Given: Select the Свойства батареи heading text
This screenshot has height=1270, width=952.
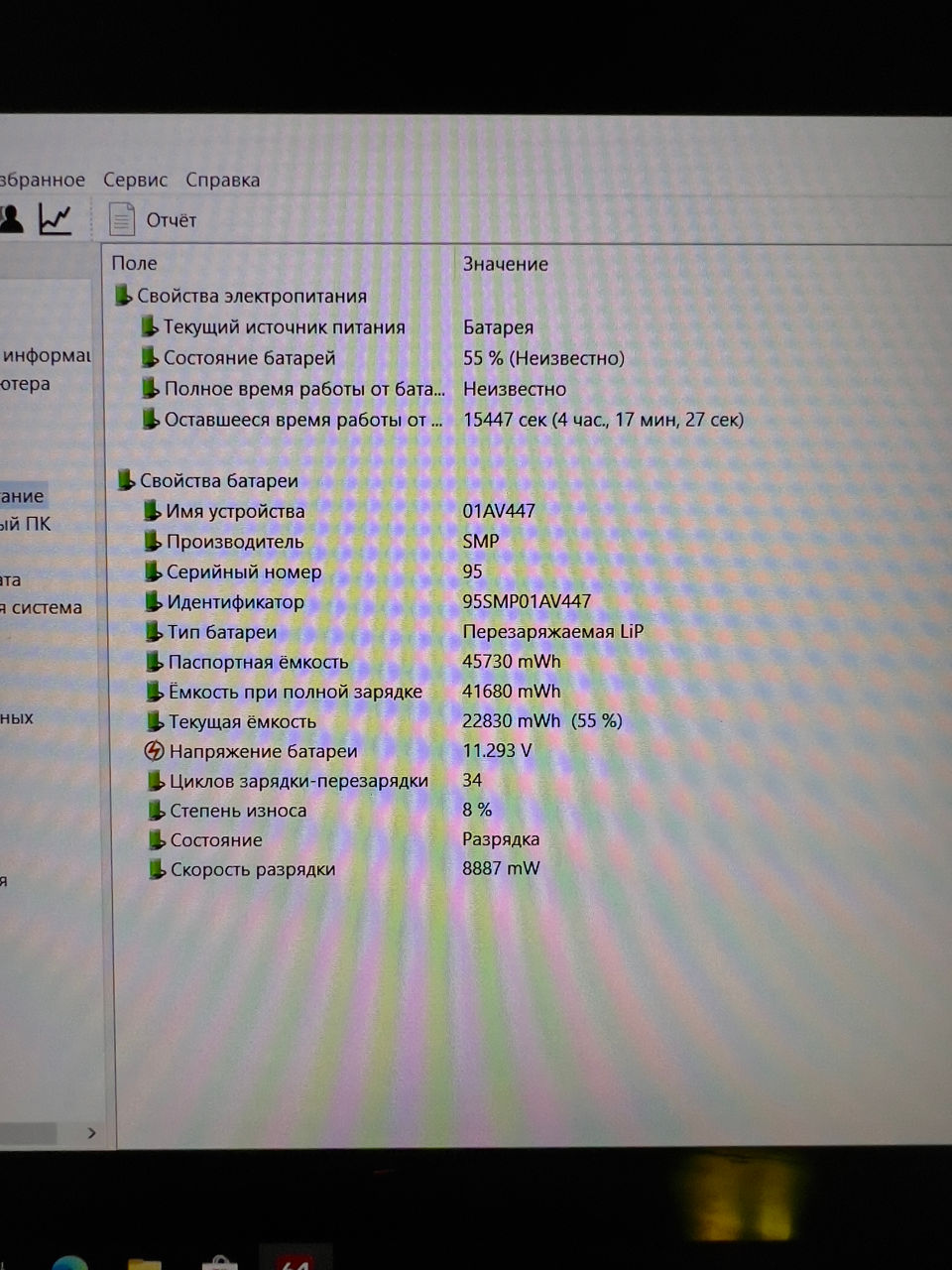Looking at the screenshot, I should point(219,480).
